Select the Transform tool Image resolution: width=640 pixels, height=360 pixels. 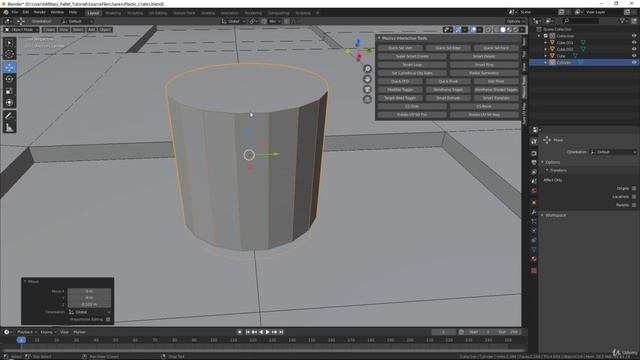pos(9,102)
